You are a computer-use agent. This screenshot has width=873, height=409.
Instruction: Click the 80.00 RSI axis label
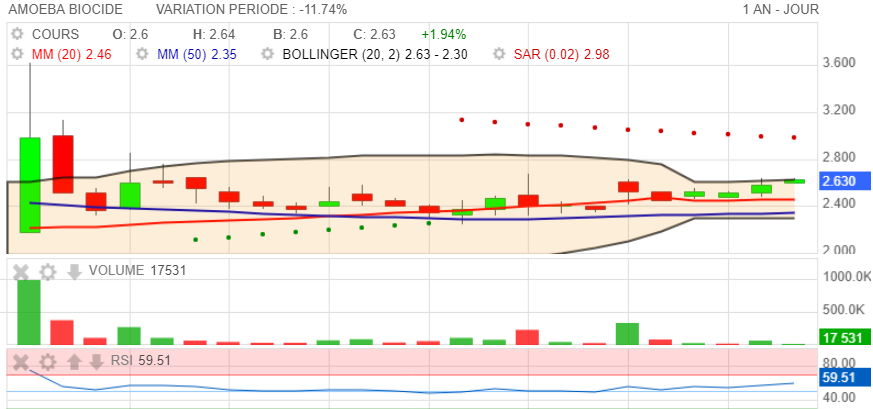pyautogui.click(x=838, y=362)
